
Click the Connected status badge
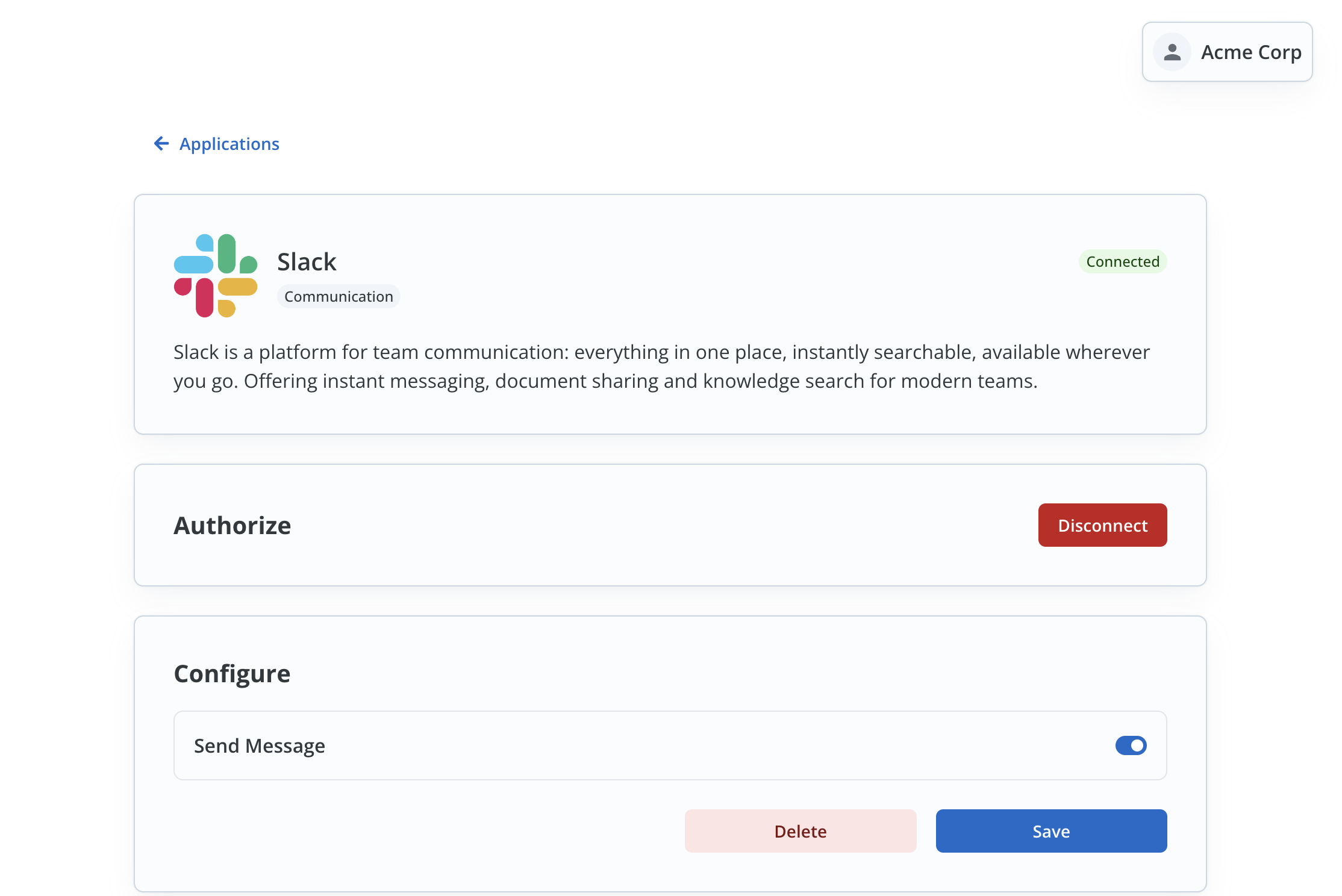tap(1123, 261)
